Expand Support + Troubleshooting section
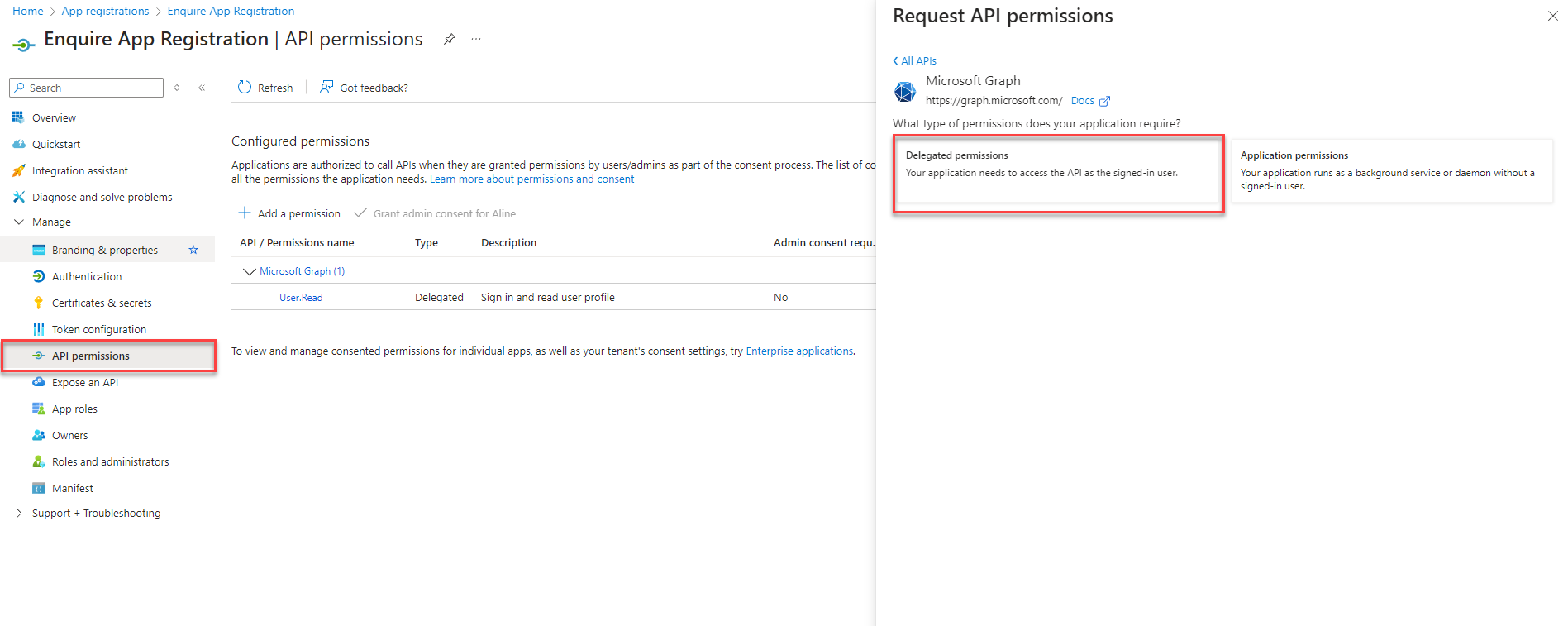 coord(19,513)
